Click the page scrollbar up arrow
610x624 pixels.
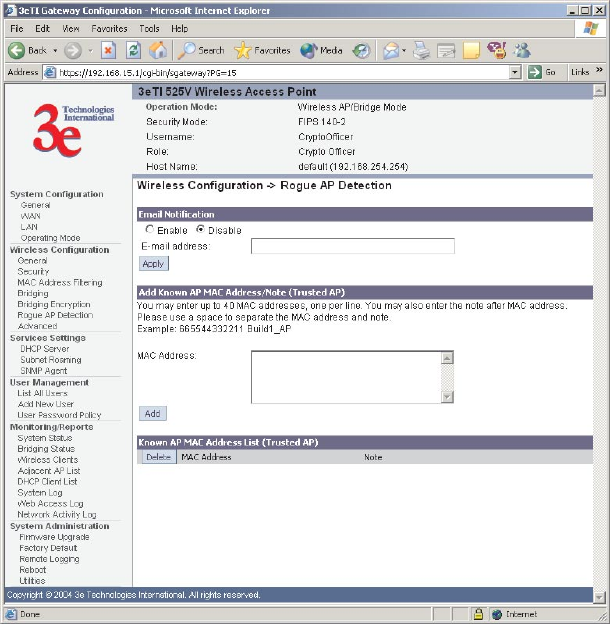point(599,90)
